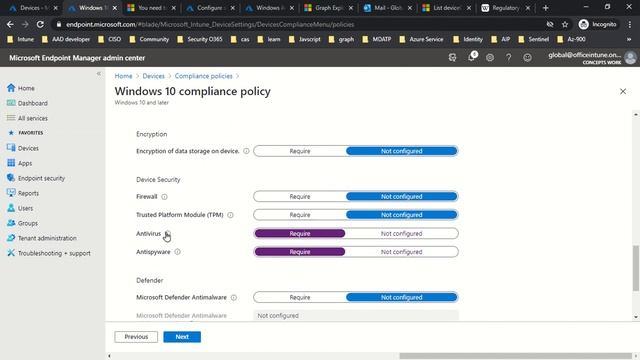The height and width of the screenshot is (360, 640).
Task: Open the help question mark
Action: [509, 58]
